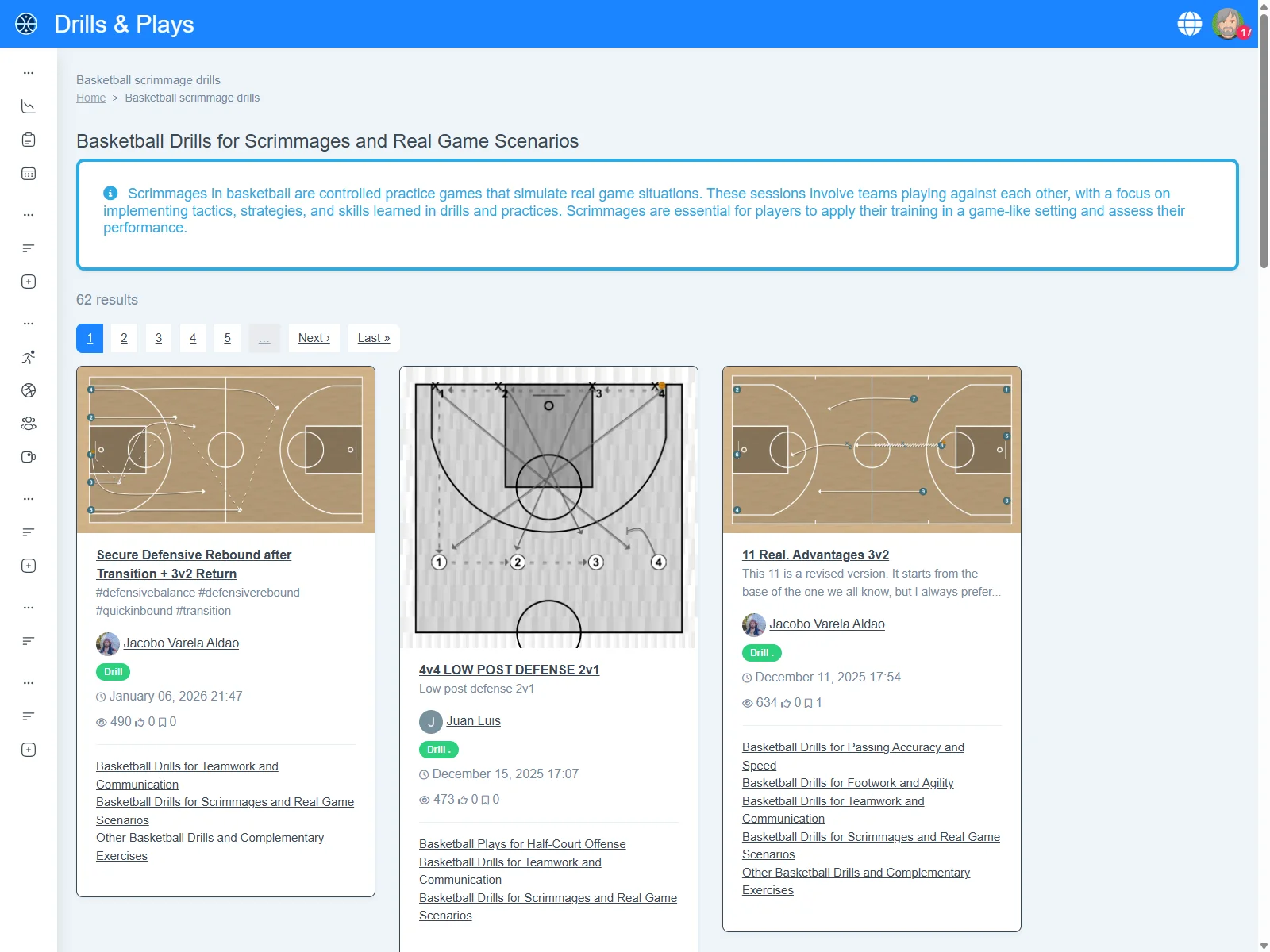The width and height of the screenshot is (1270, 952).
Task: Click the clipboard icon in sidebar
Action: (29, 140)
